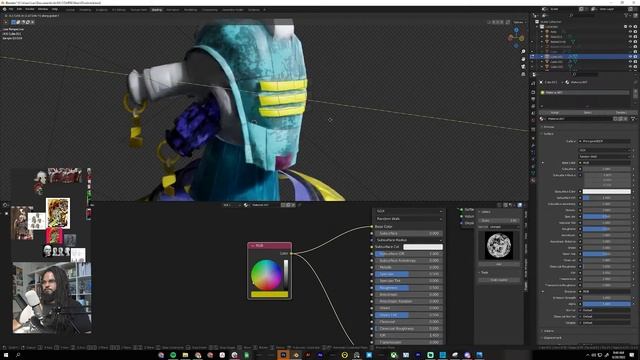Screen dimensions: 640x360
Task: Open the File menu in Blender
Action: click(11, 9)
